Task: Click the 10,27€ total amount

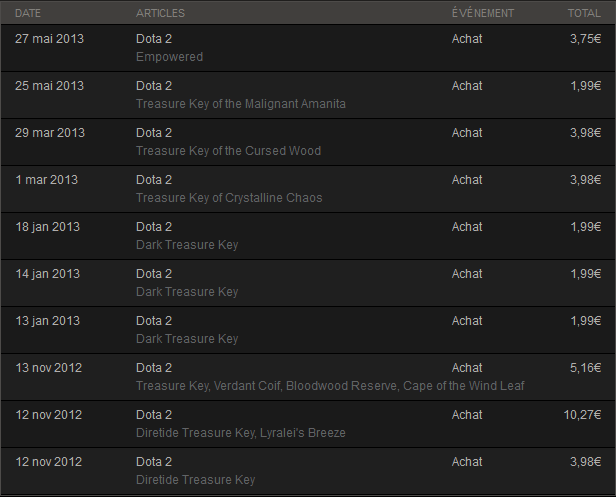Action: click(582, 415)
